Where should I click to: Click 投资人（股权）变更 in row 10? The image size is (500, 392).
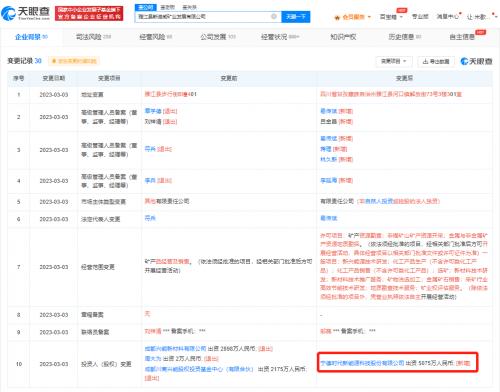[x=106, y=364]
